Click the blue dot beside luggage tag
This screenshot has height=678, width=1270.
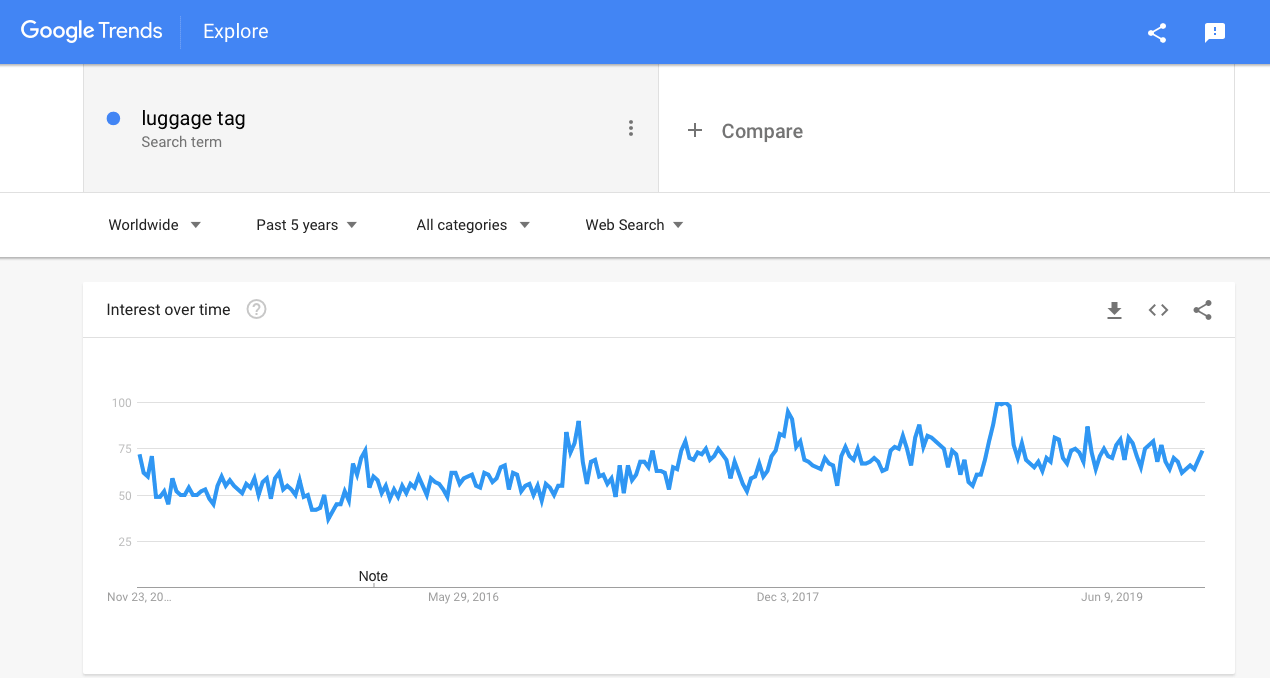click(113, 119)
